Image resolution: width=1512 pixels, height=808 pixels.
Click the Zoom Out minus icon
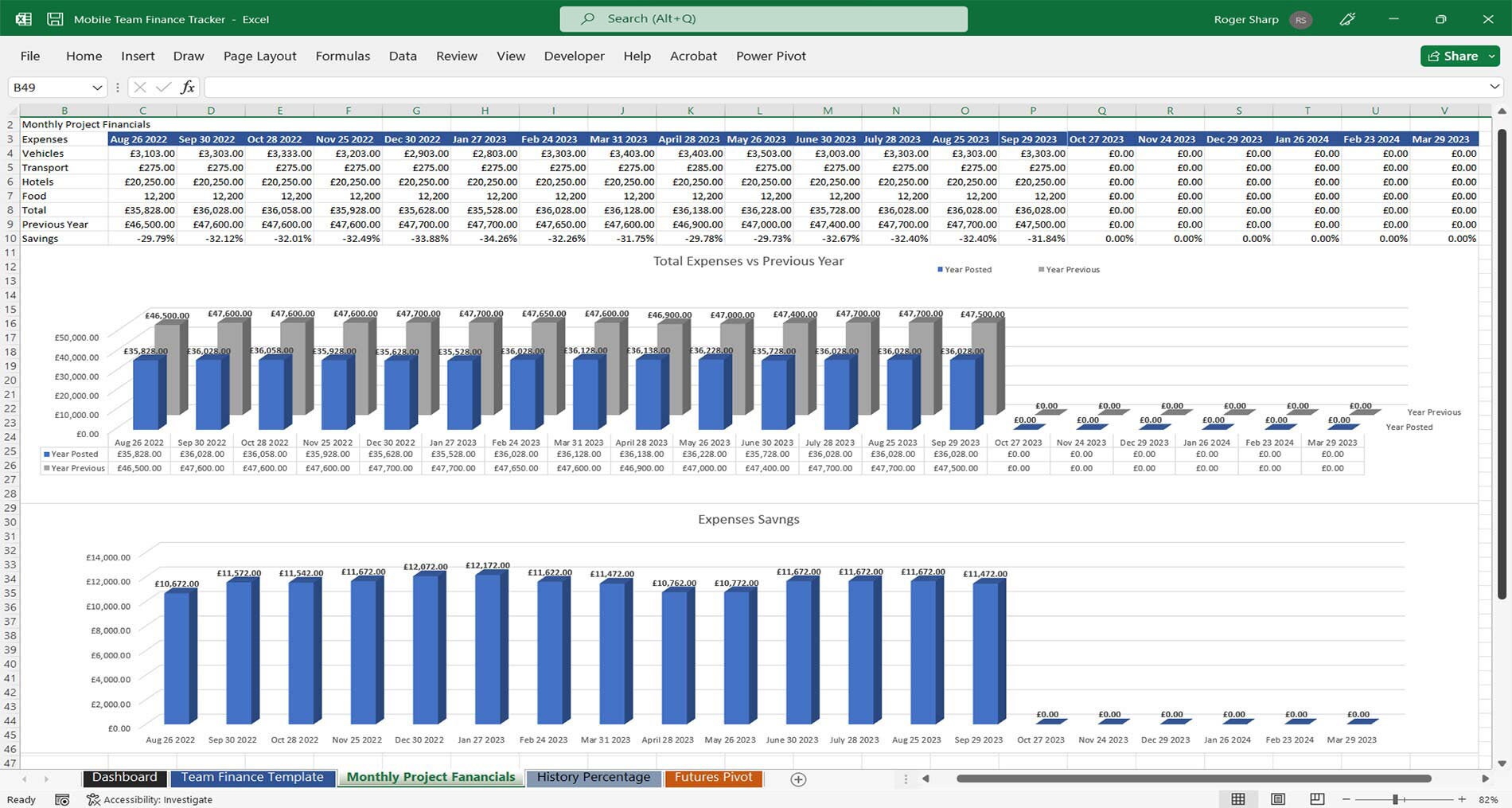(1346, 799)
